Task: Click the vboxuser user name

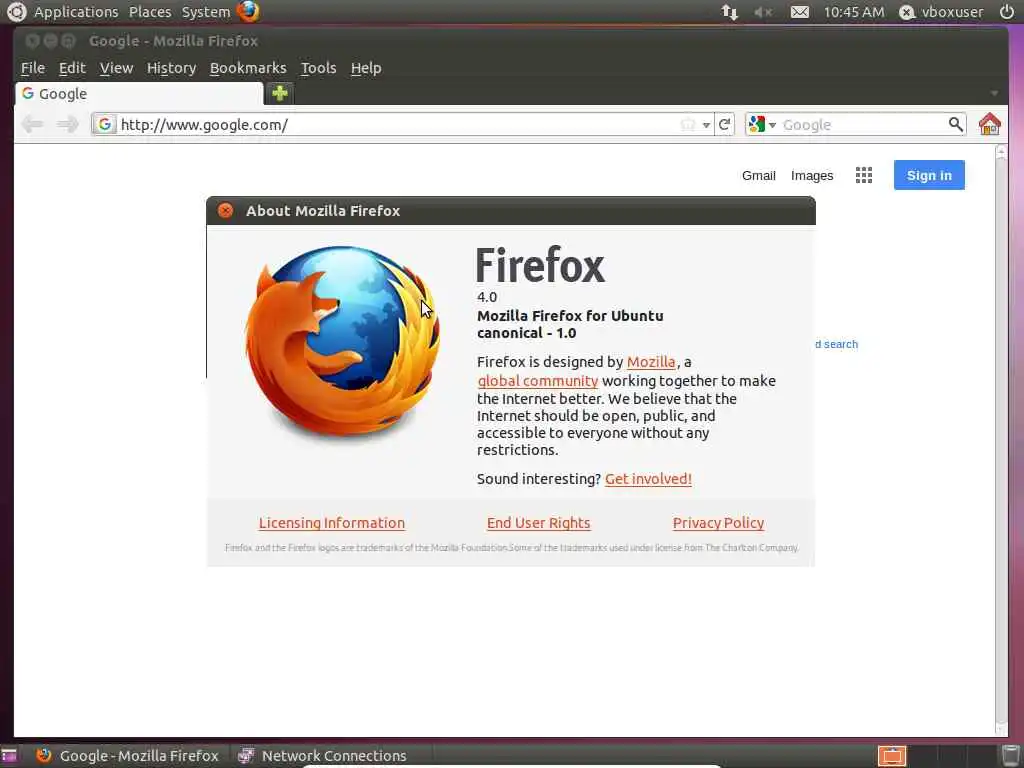Action: point(952,12)
